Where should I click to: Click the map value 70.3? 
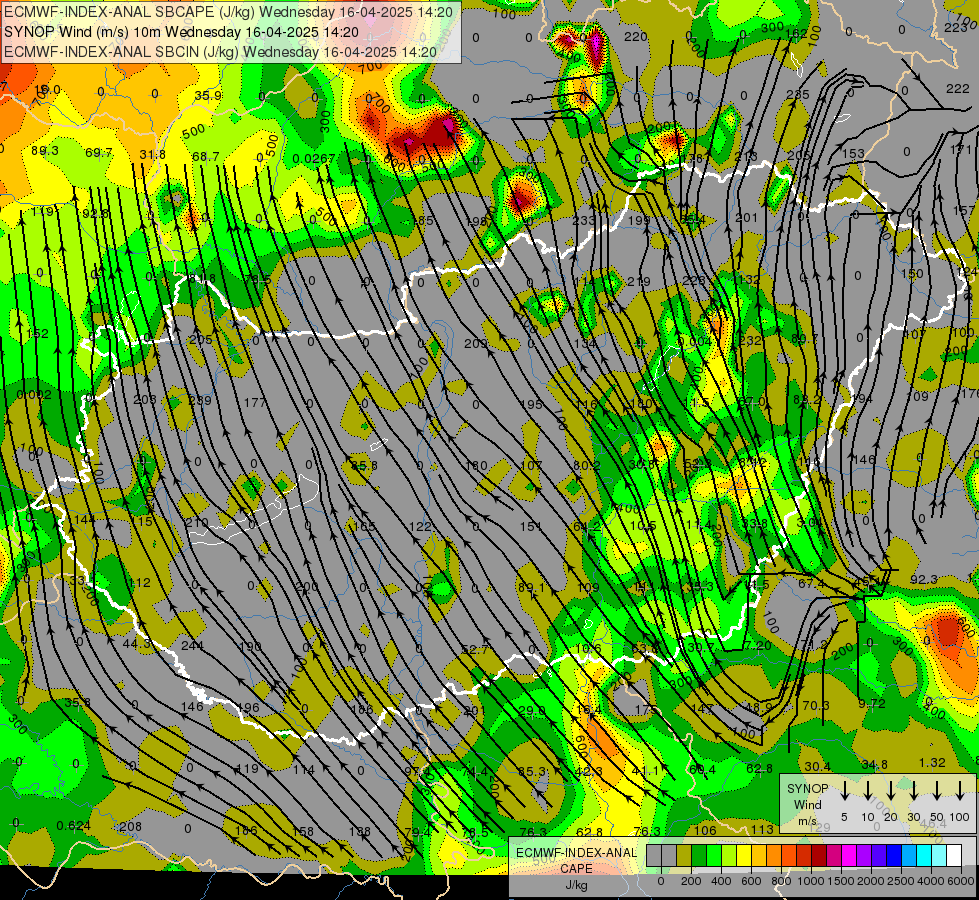click(x=815, y=706)
